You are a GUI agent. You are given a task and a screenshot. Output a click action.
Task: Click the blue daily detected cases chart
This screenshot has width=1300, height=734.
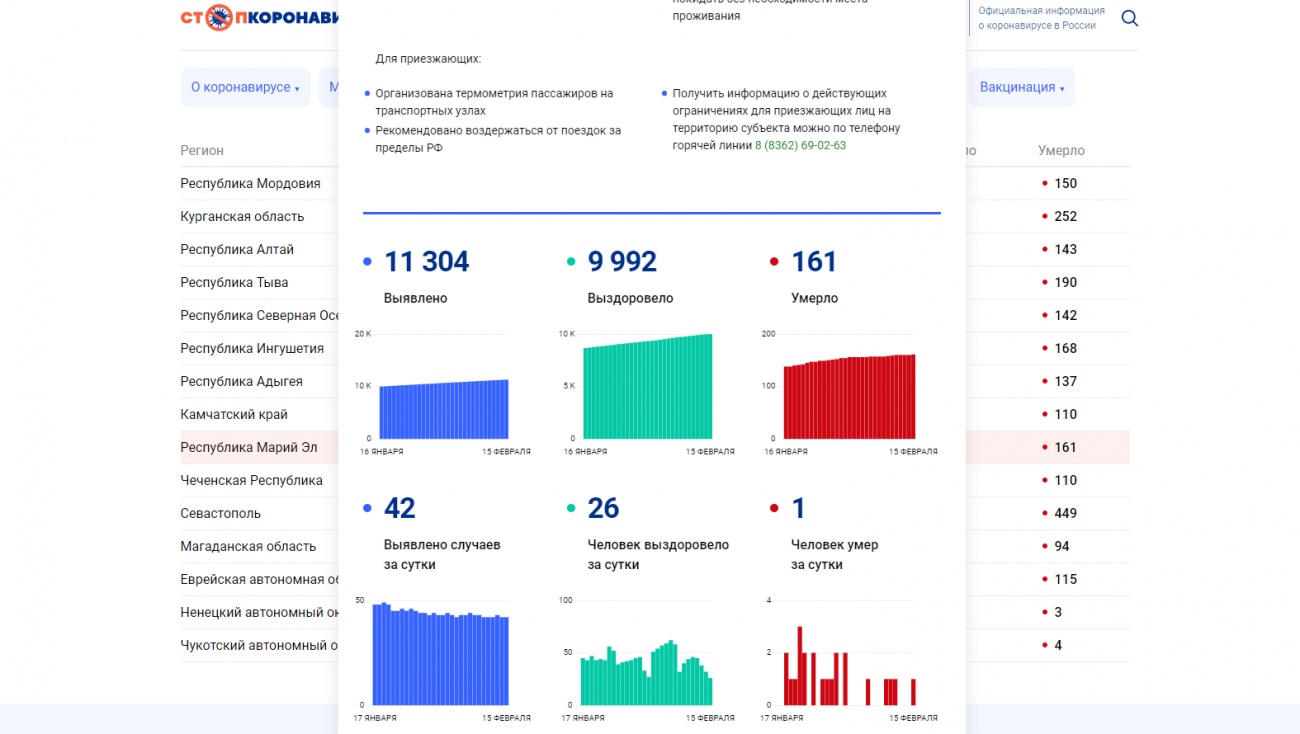(441, 656)
